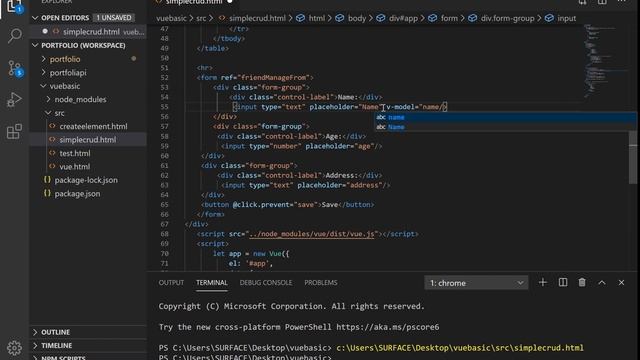Viewport: 640px width, 360px height.
Task: Click 'vuebasic' in the breadcrumb
Action: click(x=171, y=18)
